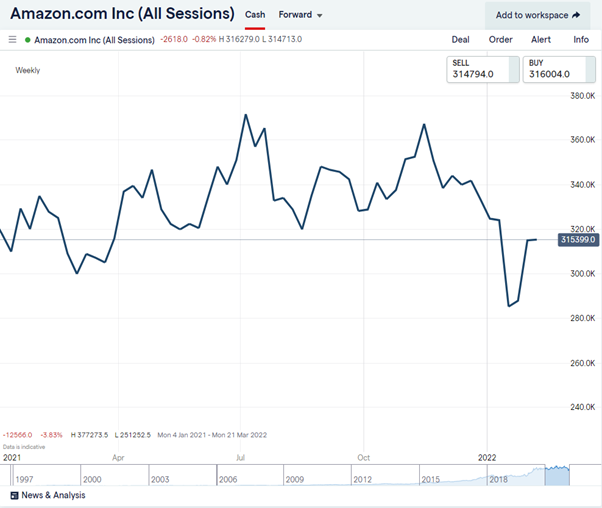The width and height of the screenshot is (602, 508).
Task: Click the 260.0K price axis label
Action: 582,363
